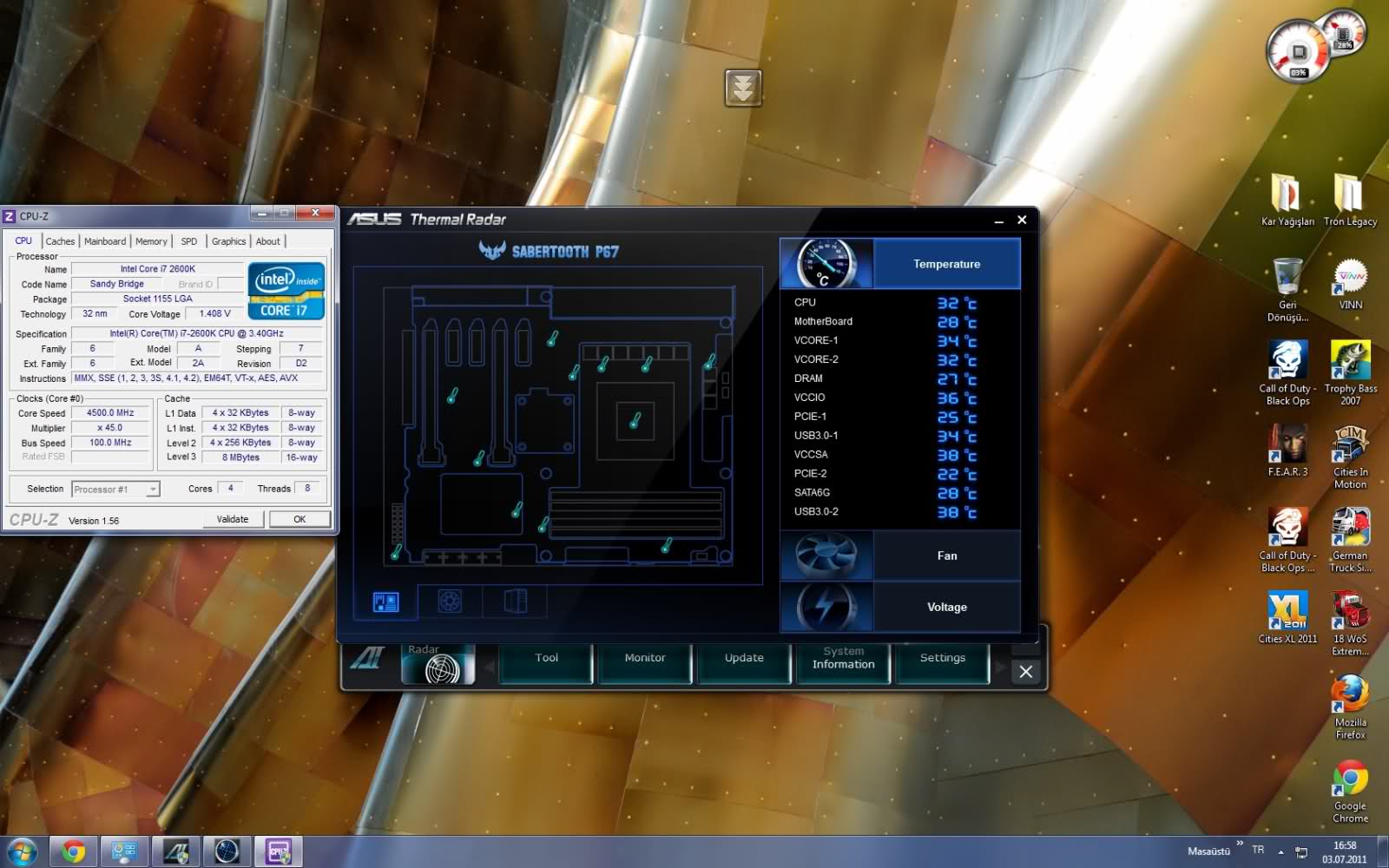Image resolution: width=1389 pixels, height=868 pixels.
Task: Switch to the About tab in CPU-Z
Action: (268, 241)
